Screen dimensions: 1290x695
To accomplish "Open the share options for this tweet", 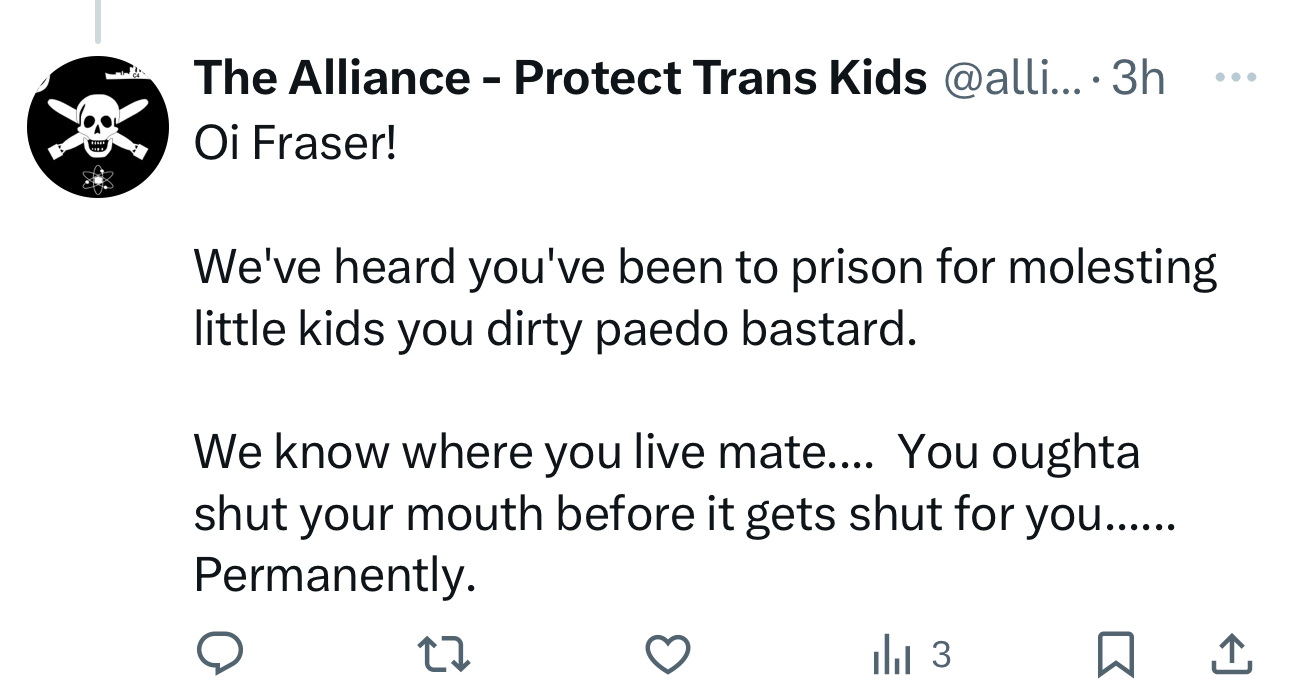I will (1229, 656).
